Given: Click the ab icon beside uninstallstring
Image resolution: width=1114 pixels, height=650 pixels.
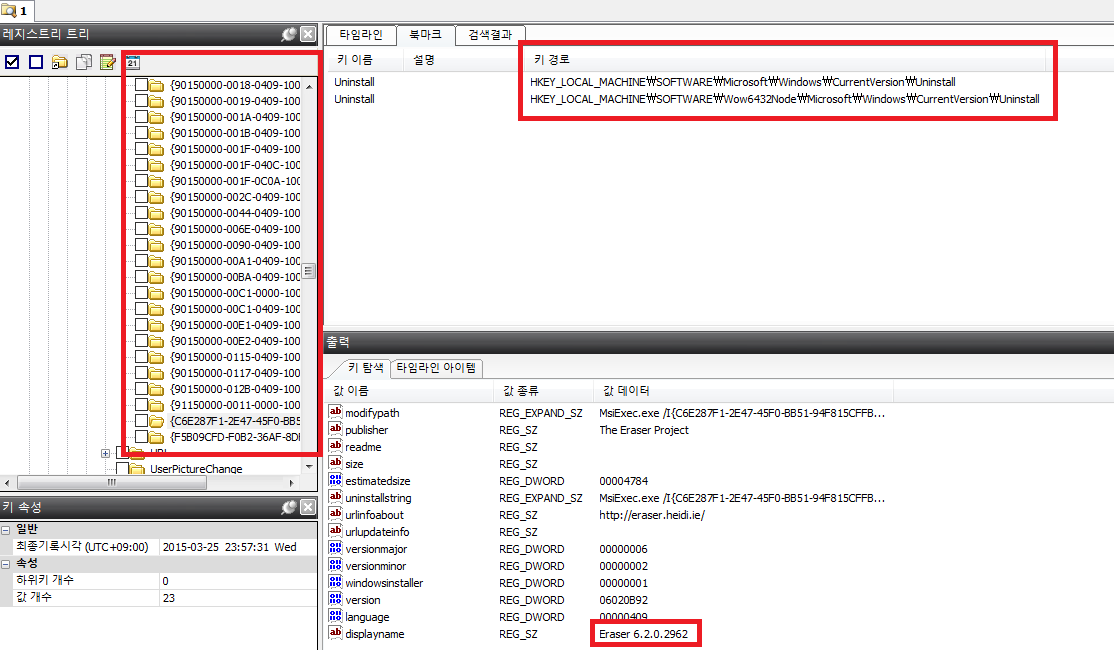Looking at the screenshot, I should [x=335, y=497].
